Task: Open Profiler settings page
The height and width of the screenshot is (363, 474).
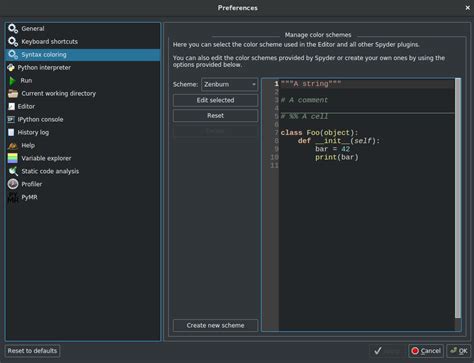Action: point(83,184)
